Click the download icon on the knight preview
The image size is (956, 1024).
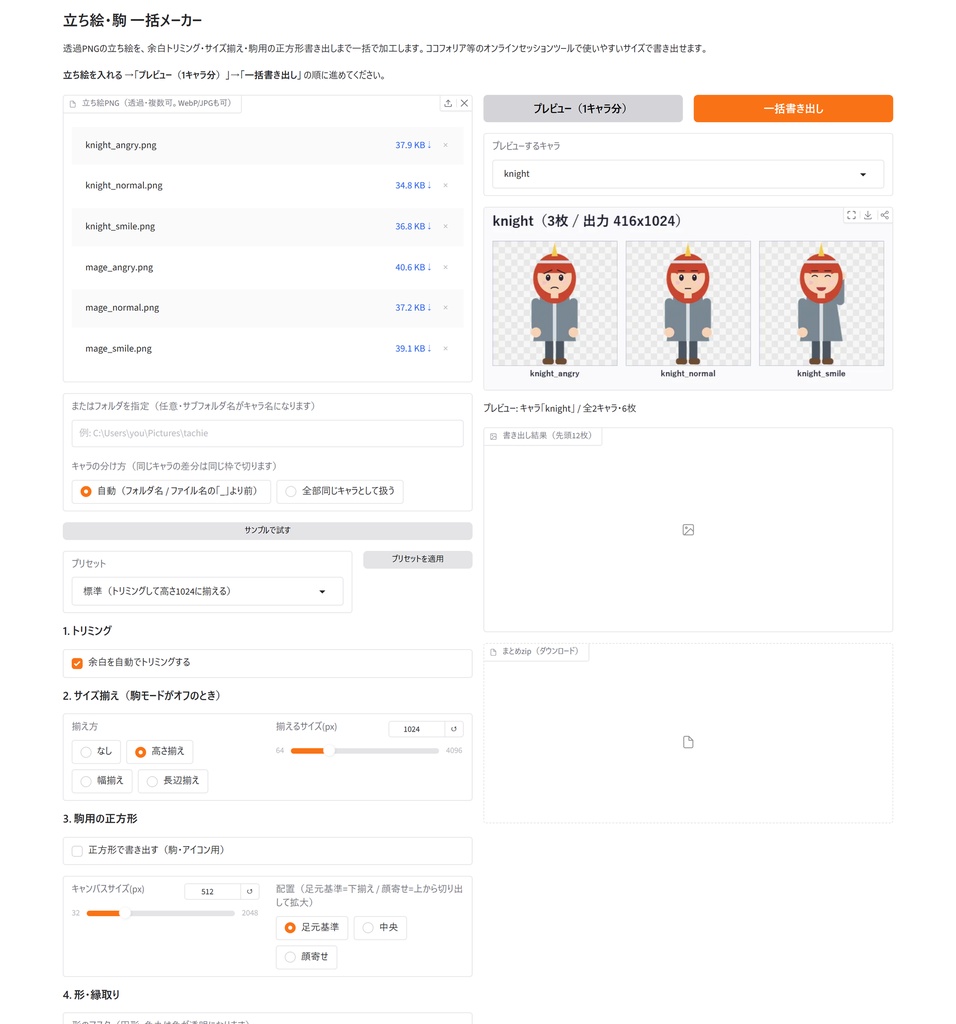[x=868, y=215]
